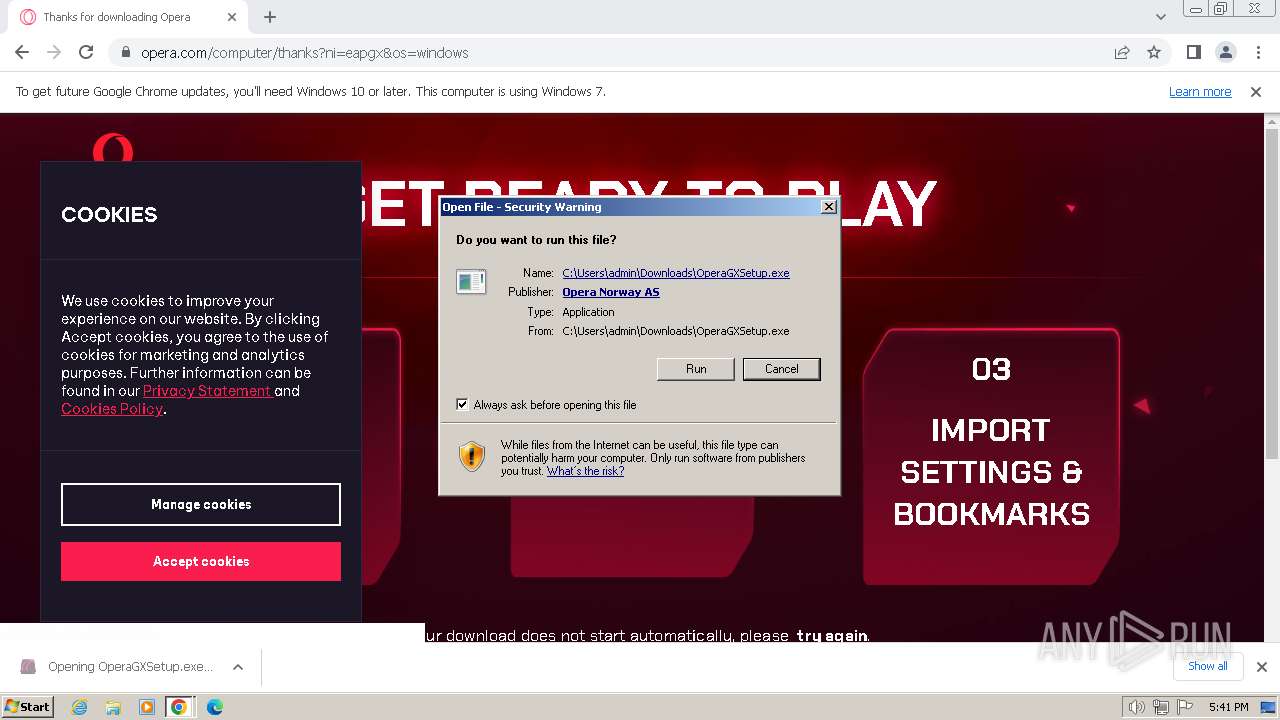Open a new browser tab
The height and width of the screenshot is (720, 1280).
coord(270,17)
